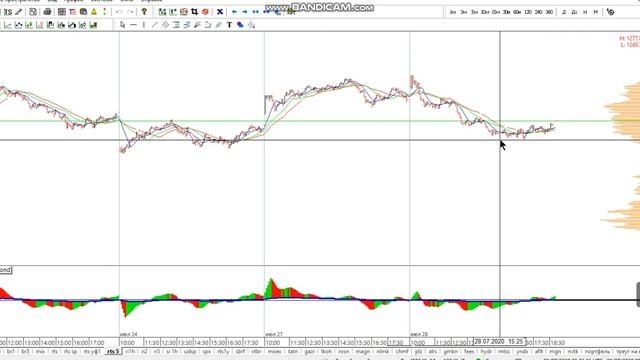Open the 'rosn' chart tab
The image size is (640, 360).
(x=344, y=351)
